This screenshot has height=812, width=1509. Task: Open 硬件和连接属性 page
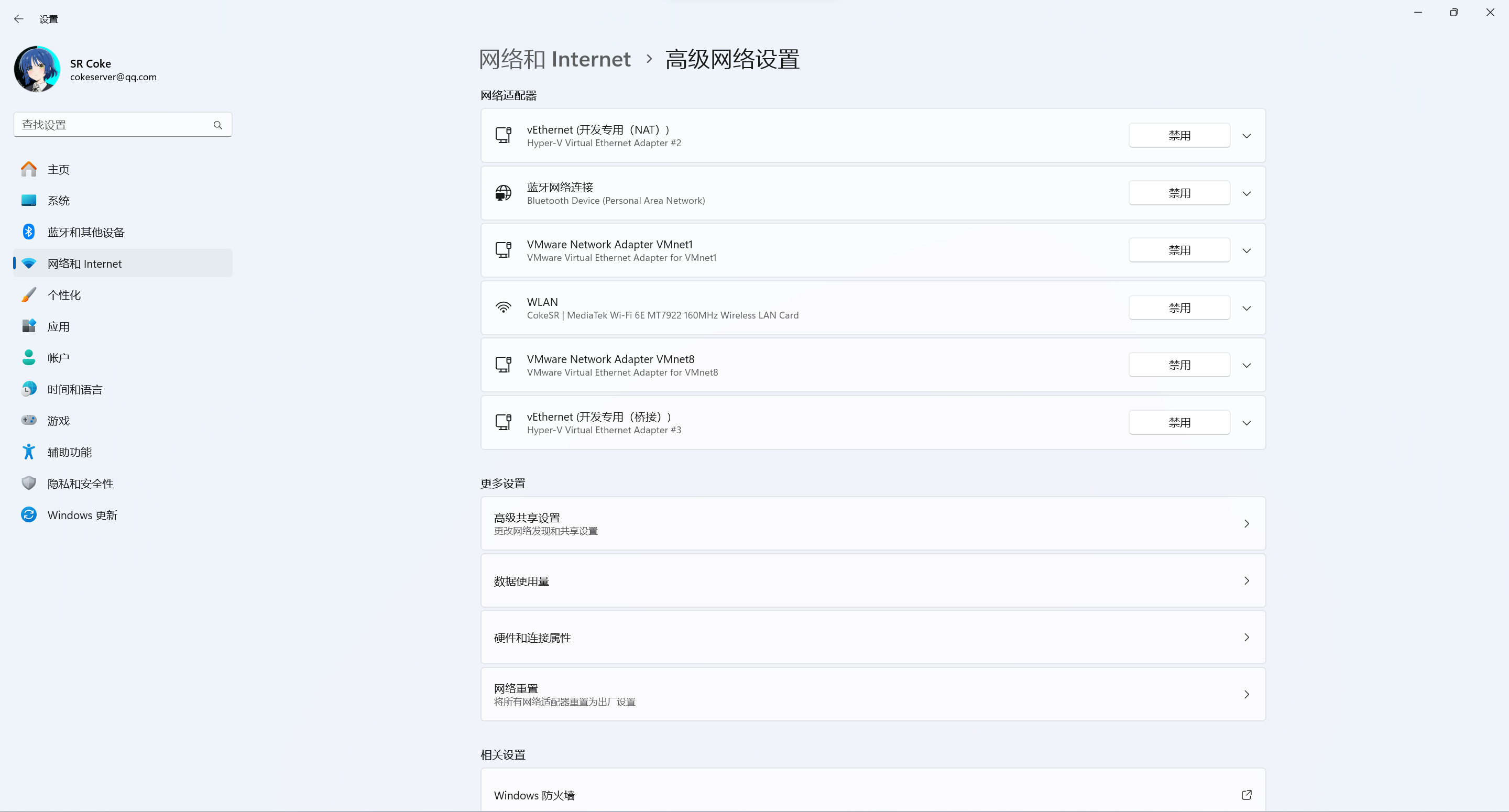[x=873, y=638]
